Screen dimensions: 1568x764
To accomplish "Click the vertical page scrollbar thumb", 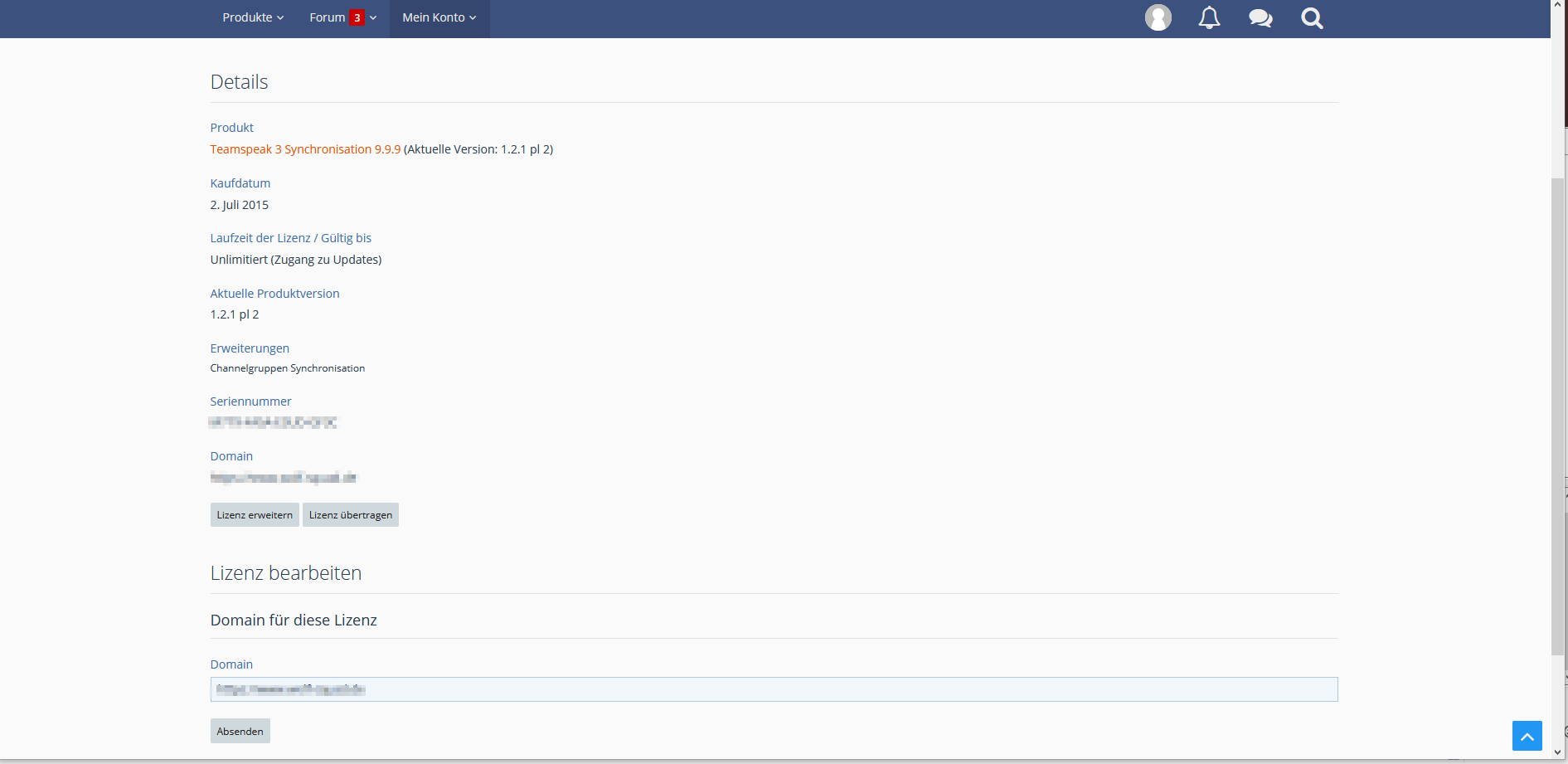I will click(1557, 415).
